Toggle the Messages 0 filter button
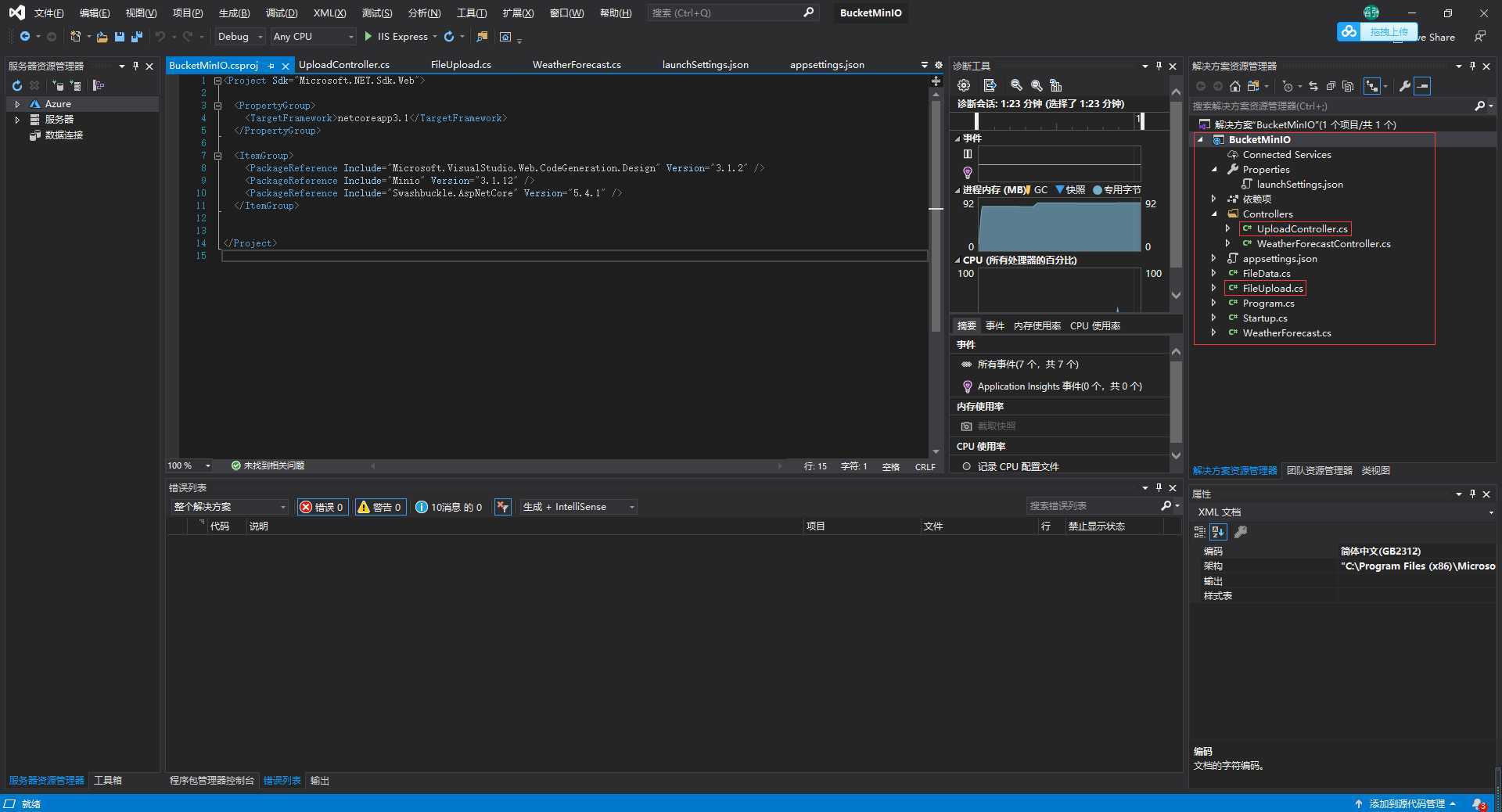Screen dimensions: 1502x812 pos(449,507)
